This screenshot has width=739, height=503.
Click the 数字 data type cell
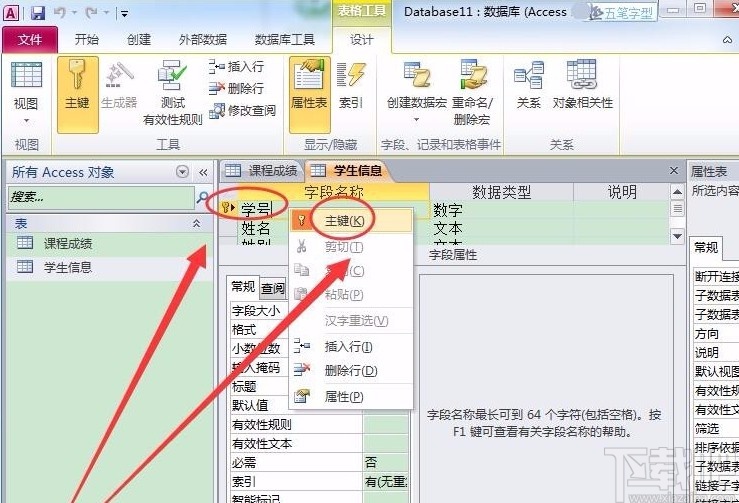[501, 210]
